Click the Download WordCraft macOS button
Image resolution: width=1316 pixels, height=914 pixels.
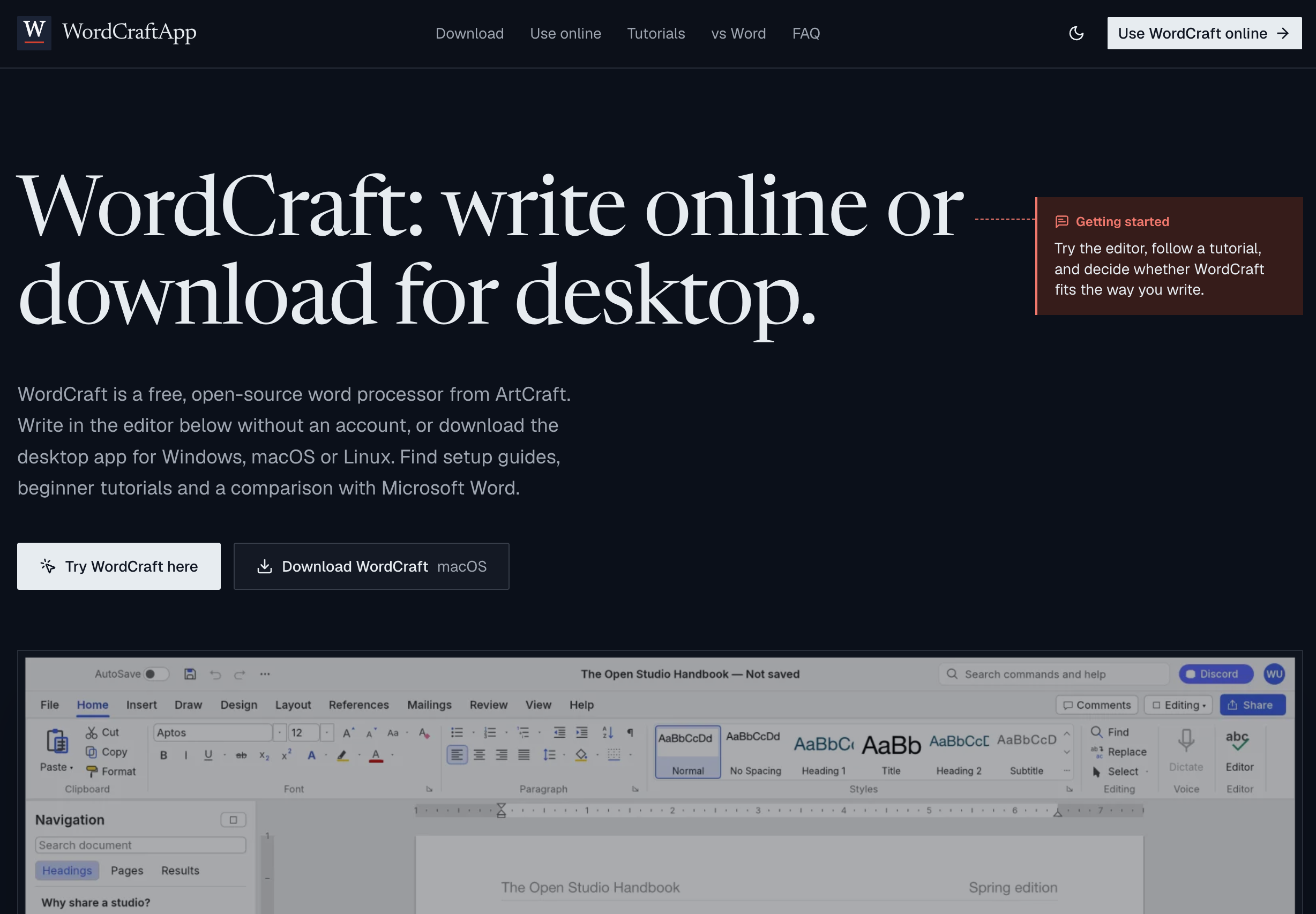click(371, 566)
